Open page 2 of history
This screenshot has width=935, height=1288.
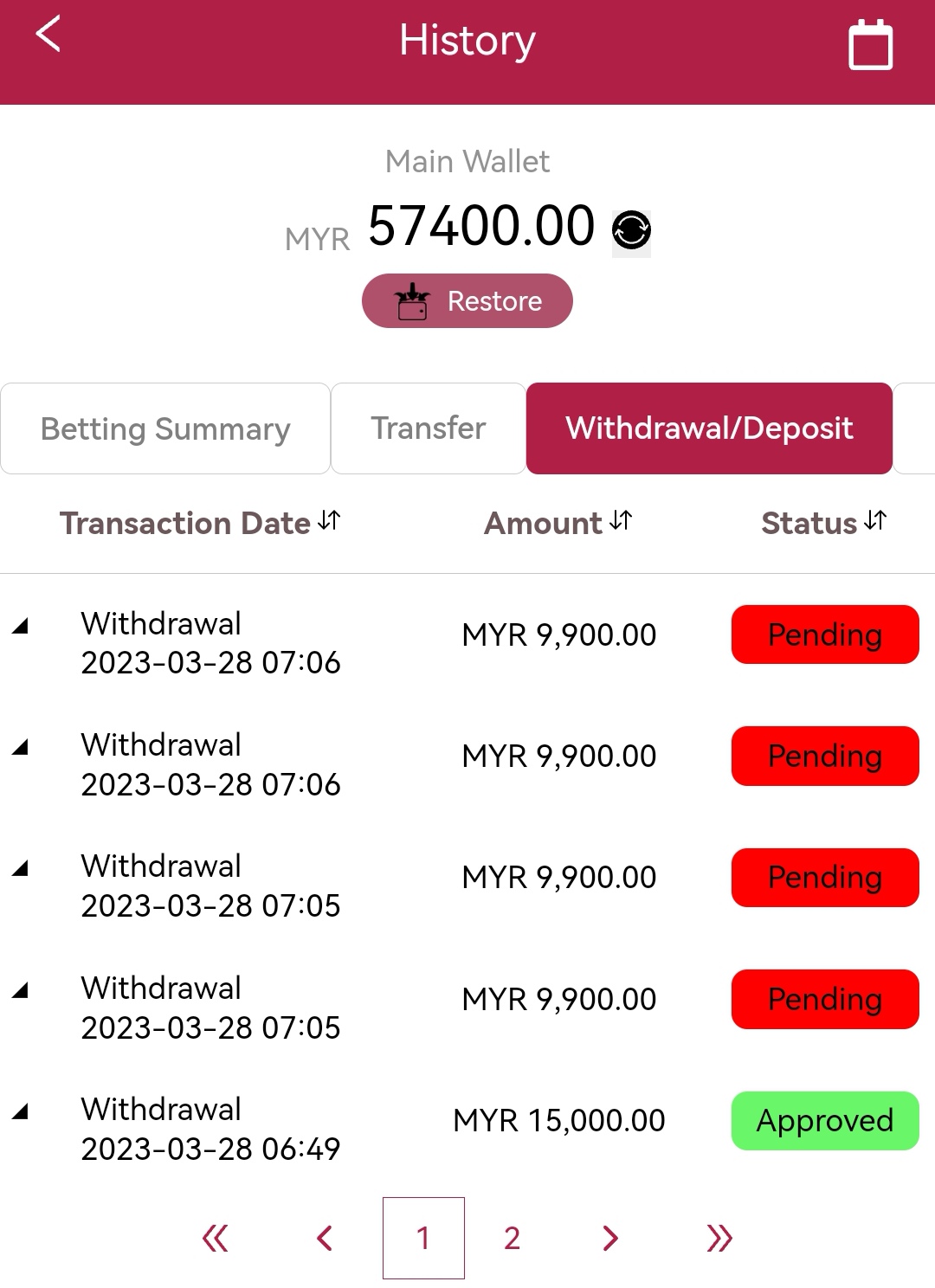[512, 1239]
